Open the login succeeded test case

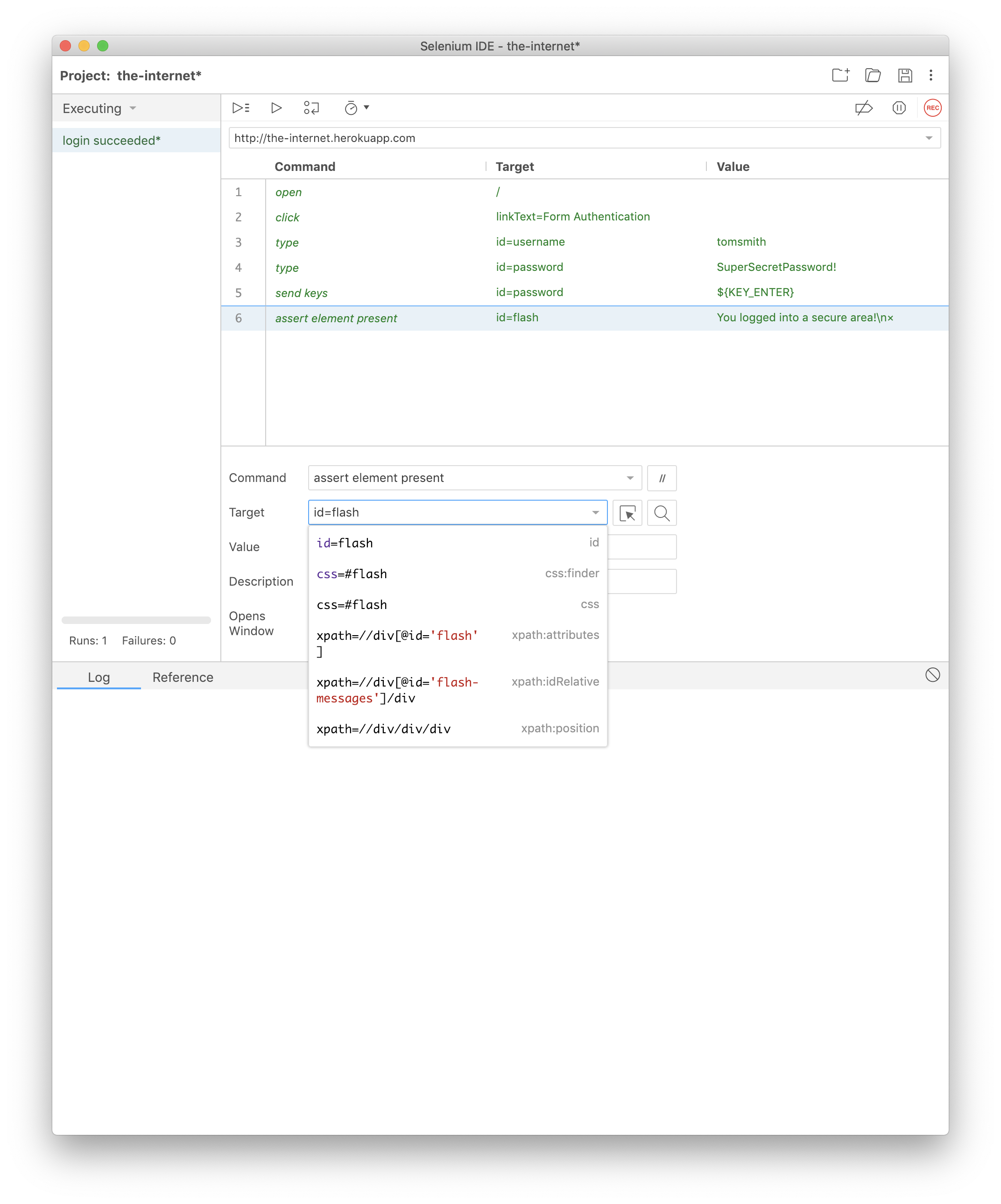(x=111, y=140)
